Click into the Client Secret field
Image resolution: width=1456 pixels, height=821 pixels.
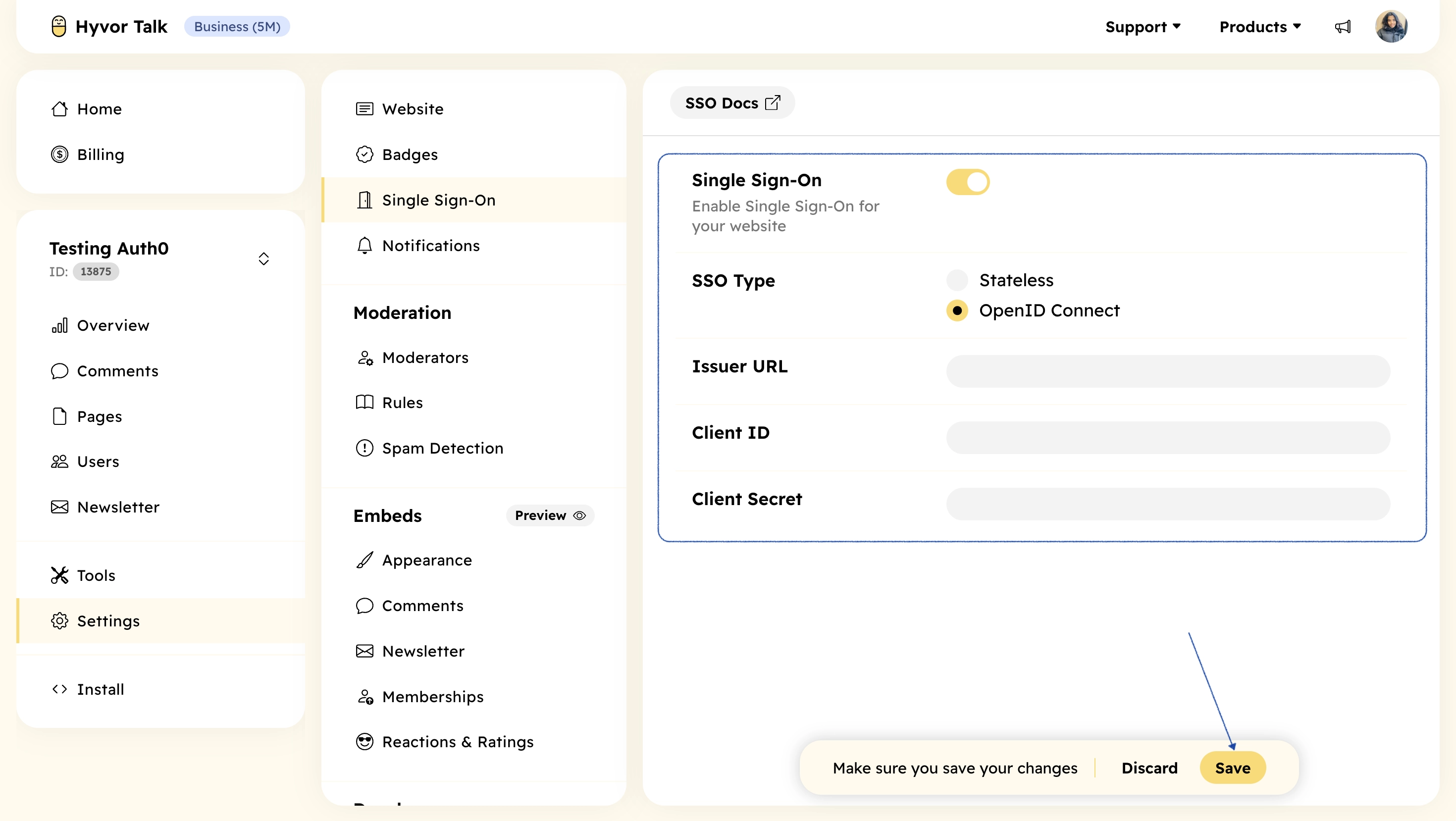[1168, 504]
